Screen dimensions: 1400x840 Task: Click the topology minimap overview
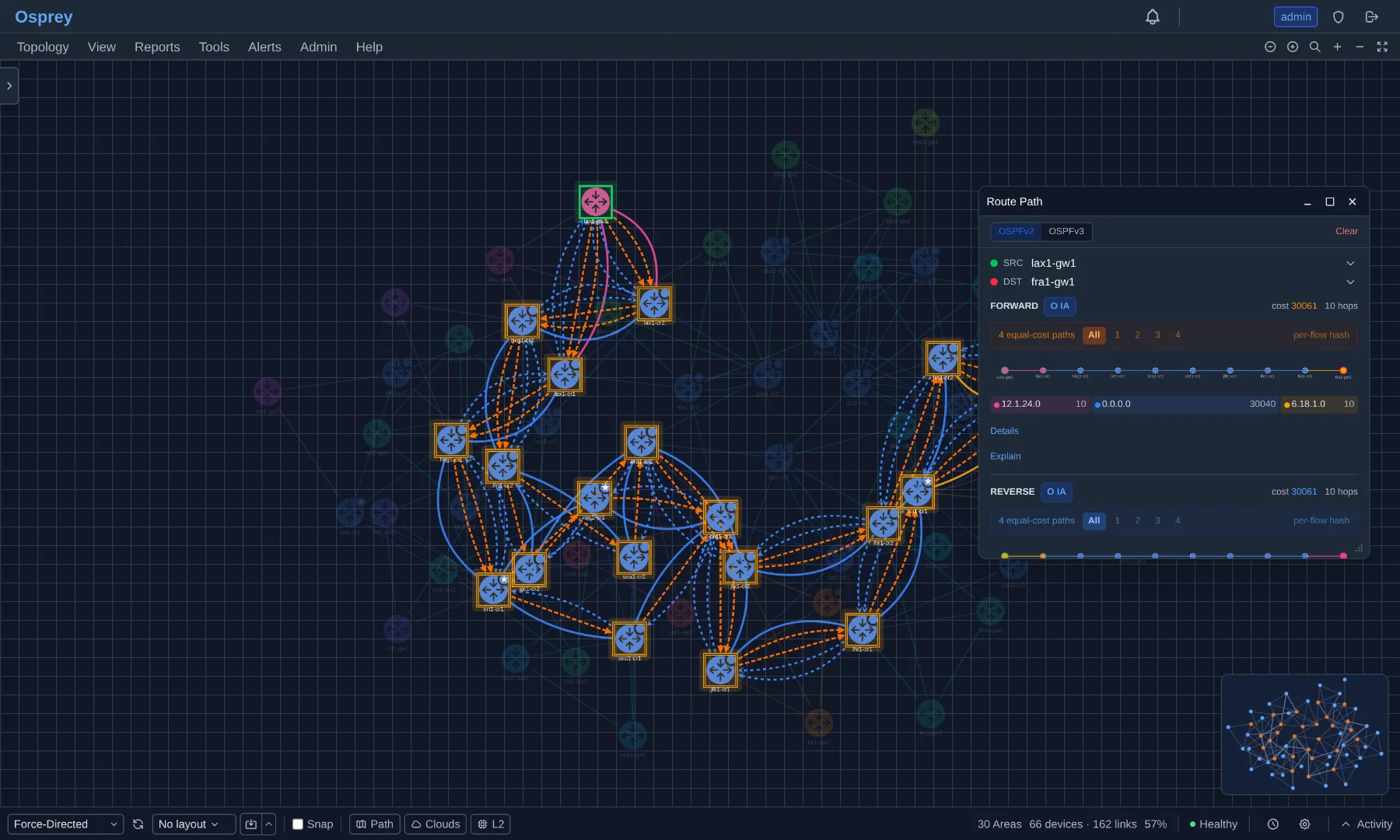click(x=1304, y=734)
